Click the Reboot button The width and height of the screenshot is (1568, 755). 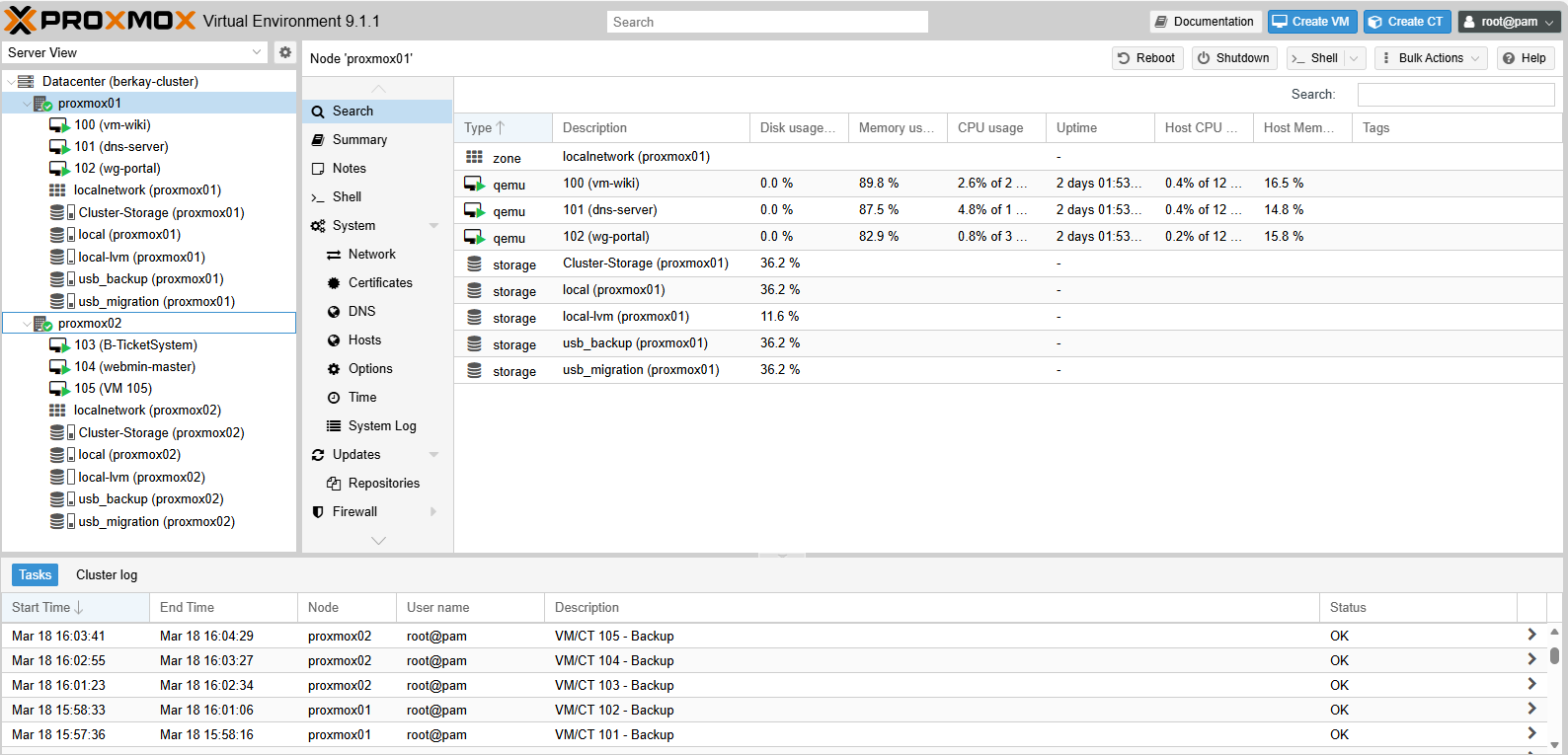pyautogui.click(x=1146, y=58)
